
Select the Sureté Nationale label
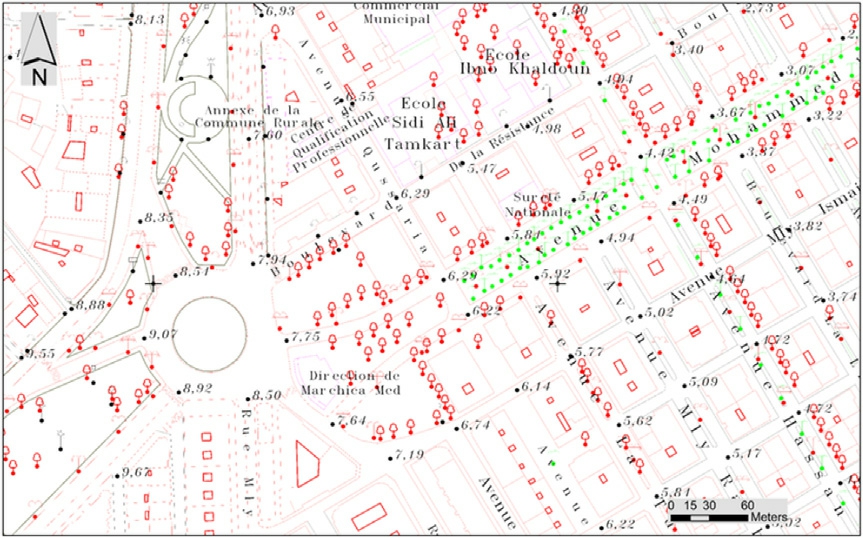pyautogui.click(x=542, y=205)
